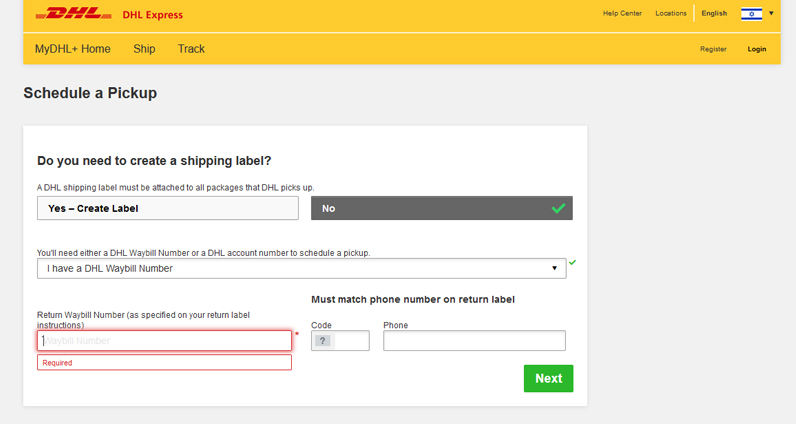Open the Track menu
This screenshot has width=796, height=424.
pyautogui.click(x=191, y=49)
